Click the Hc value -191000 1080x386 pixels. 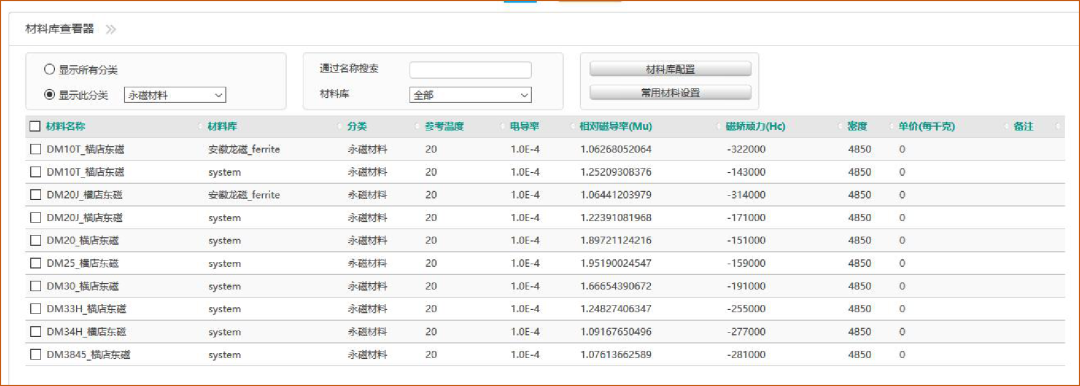coord(746,286)
